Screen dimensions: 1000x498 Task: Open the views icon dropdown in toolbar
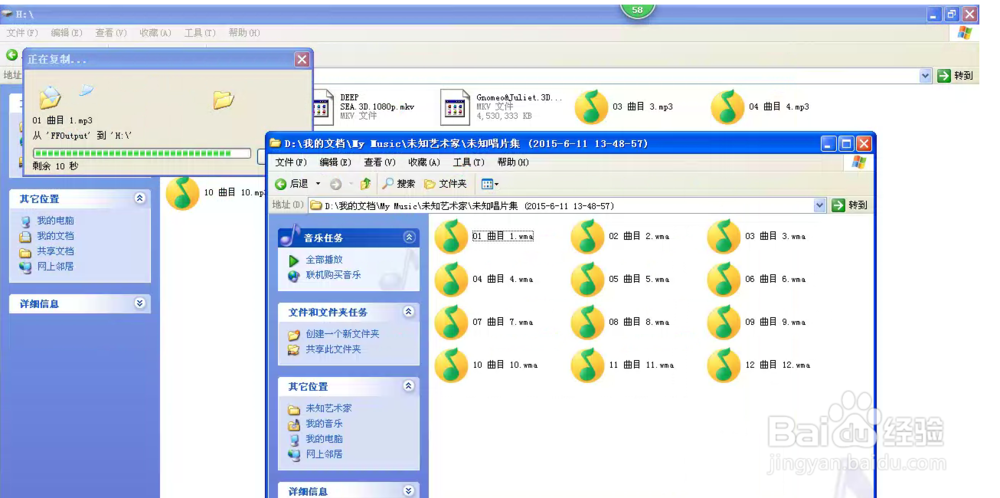coord(490,184)
